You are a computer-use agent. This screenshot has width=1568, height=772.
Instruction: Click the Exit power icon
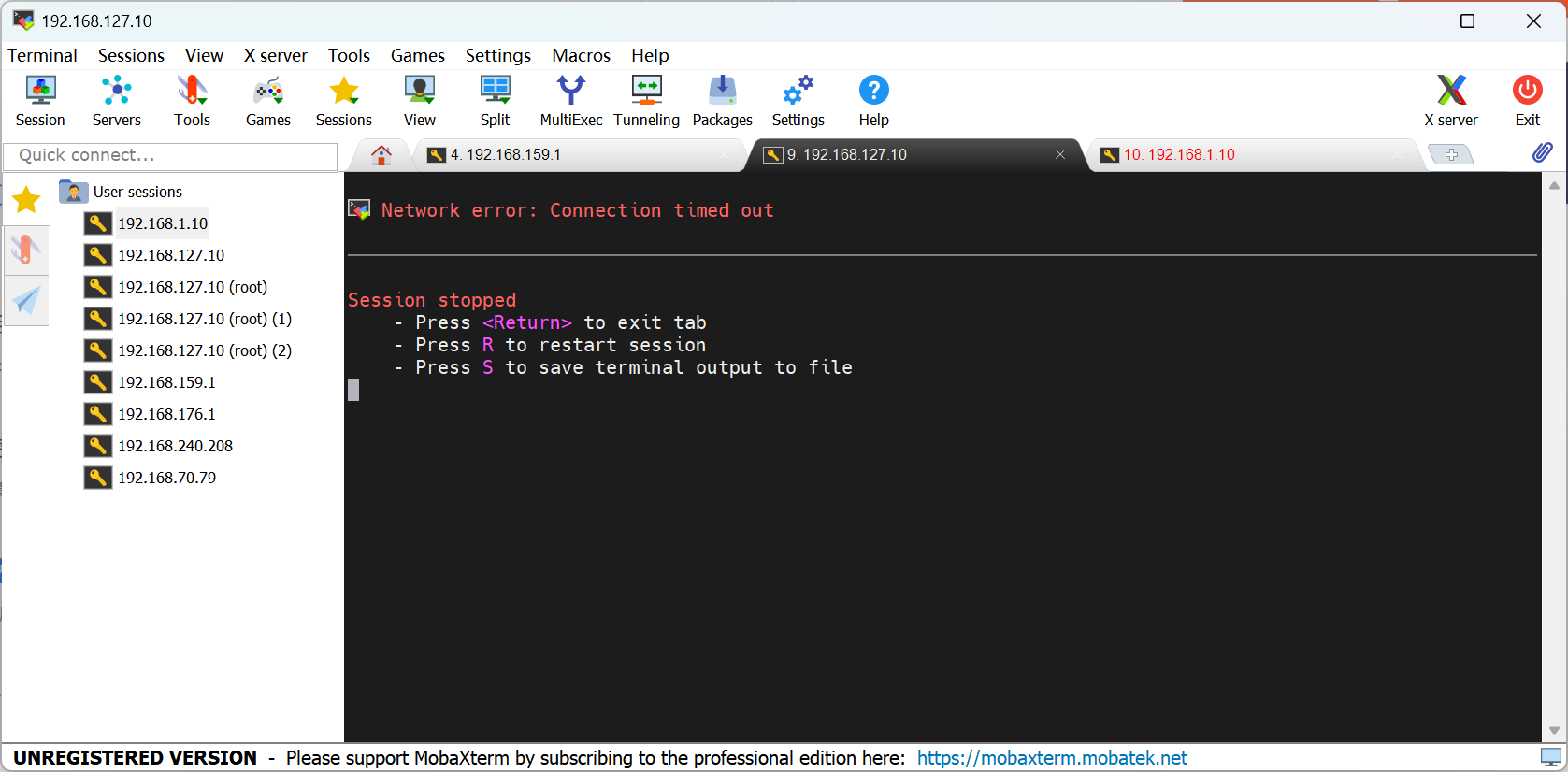pyautogui.click(x=1527, y=101)
